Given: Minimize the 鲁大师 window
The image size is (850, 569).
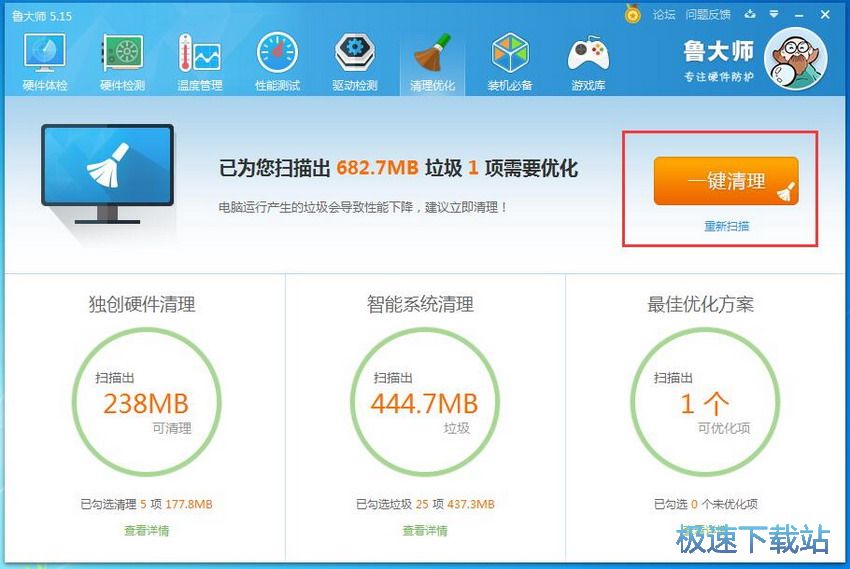Looking at the screenshot, I should (799, 16).
